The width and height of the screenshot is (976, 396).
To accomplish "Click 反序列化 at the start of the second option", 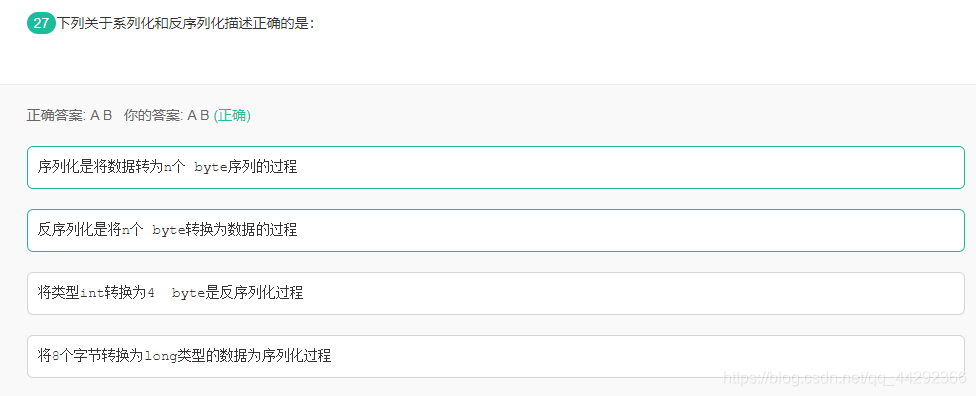I will coord(65,230).
